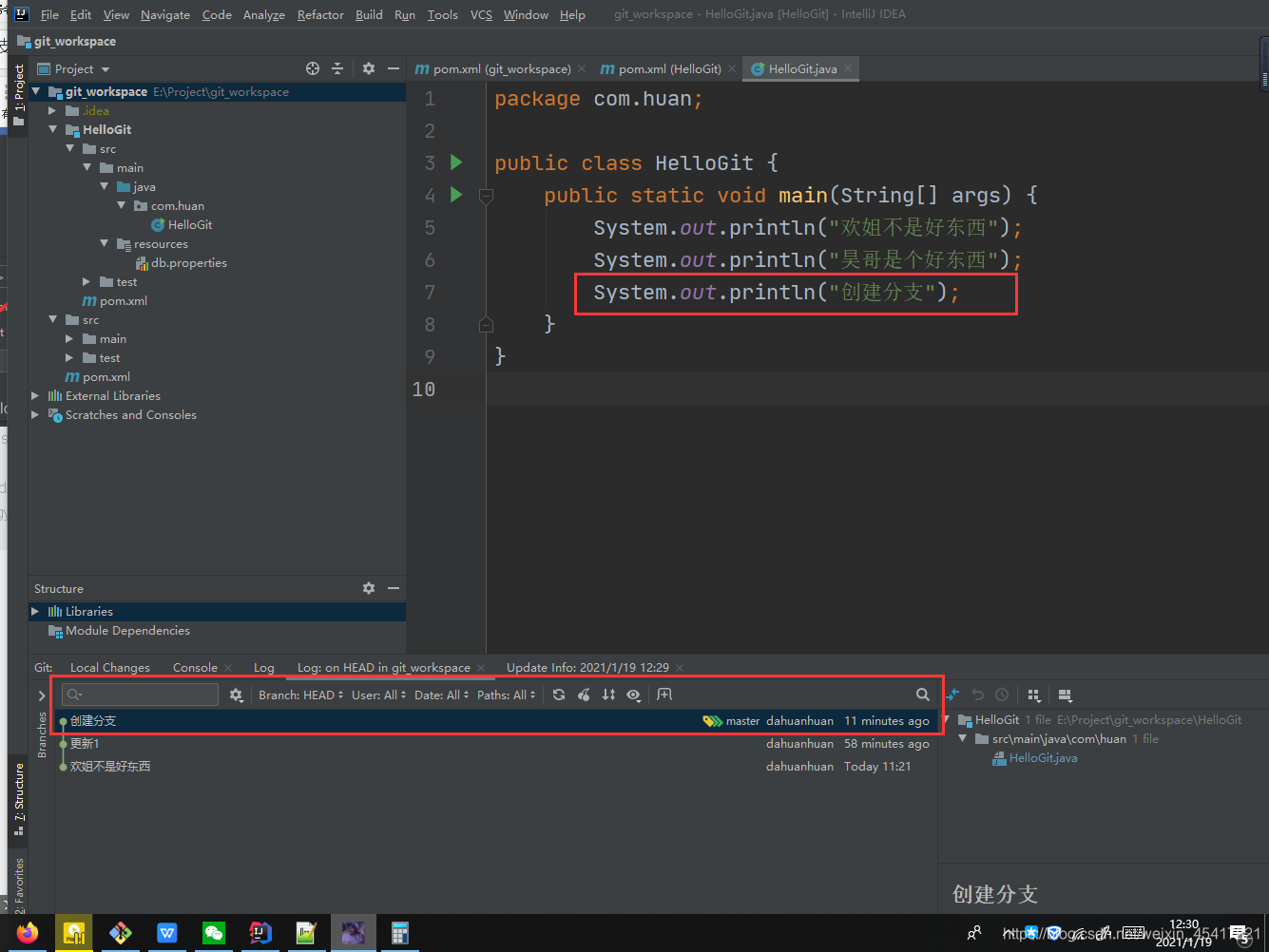Expand the Branches side pane arrow
The image size is (1269, 952).
point(42,695)
